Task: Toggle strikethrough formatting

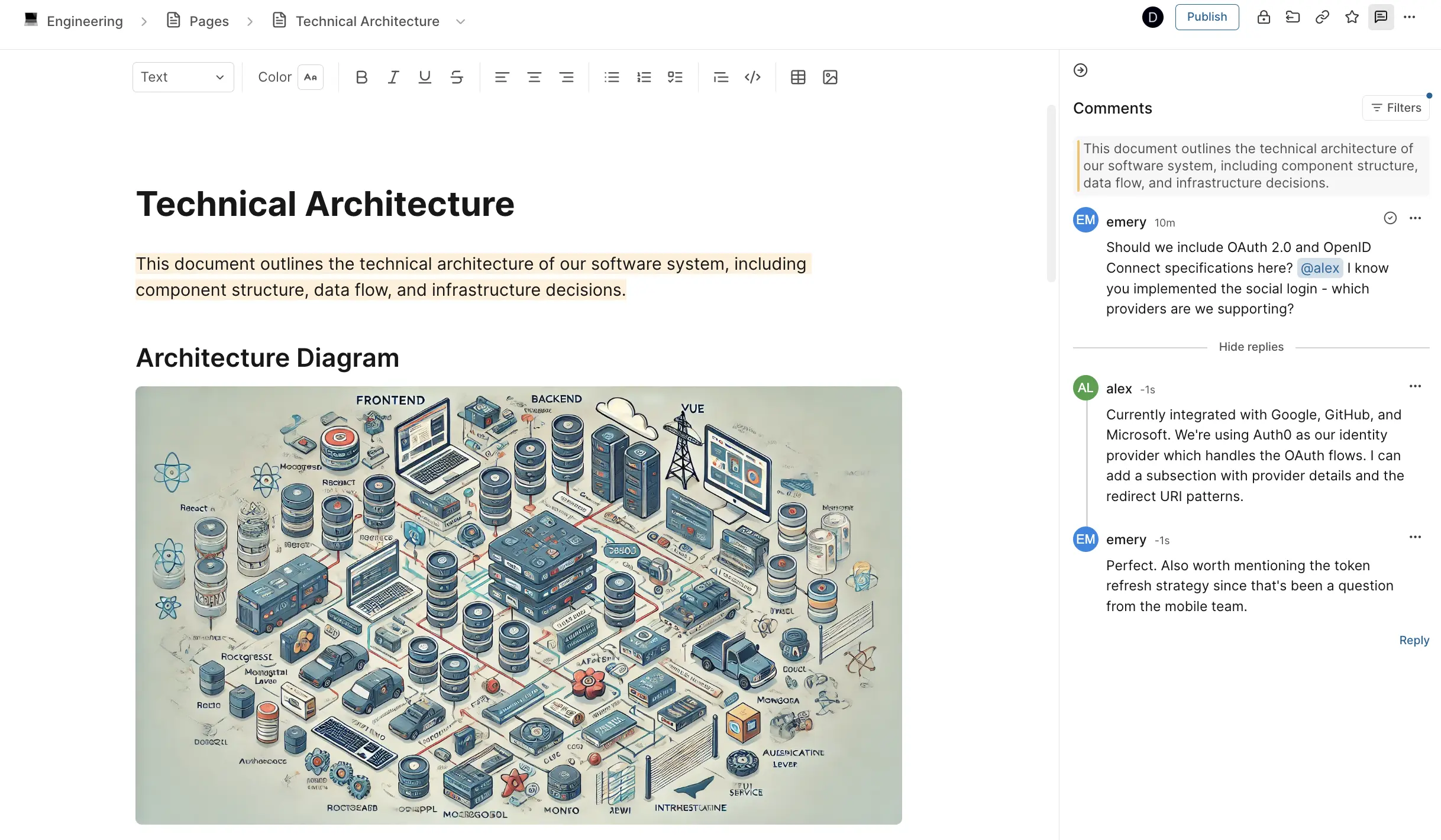Action: pyautogui.click(x=457, y=77)
